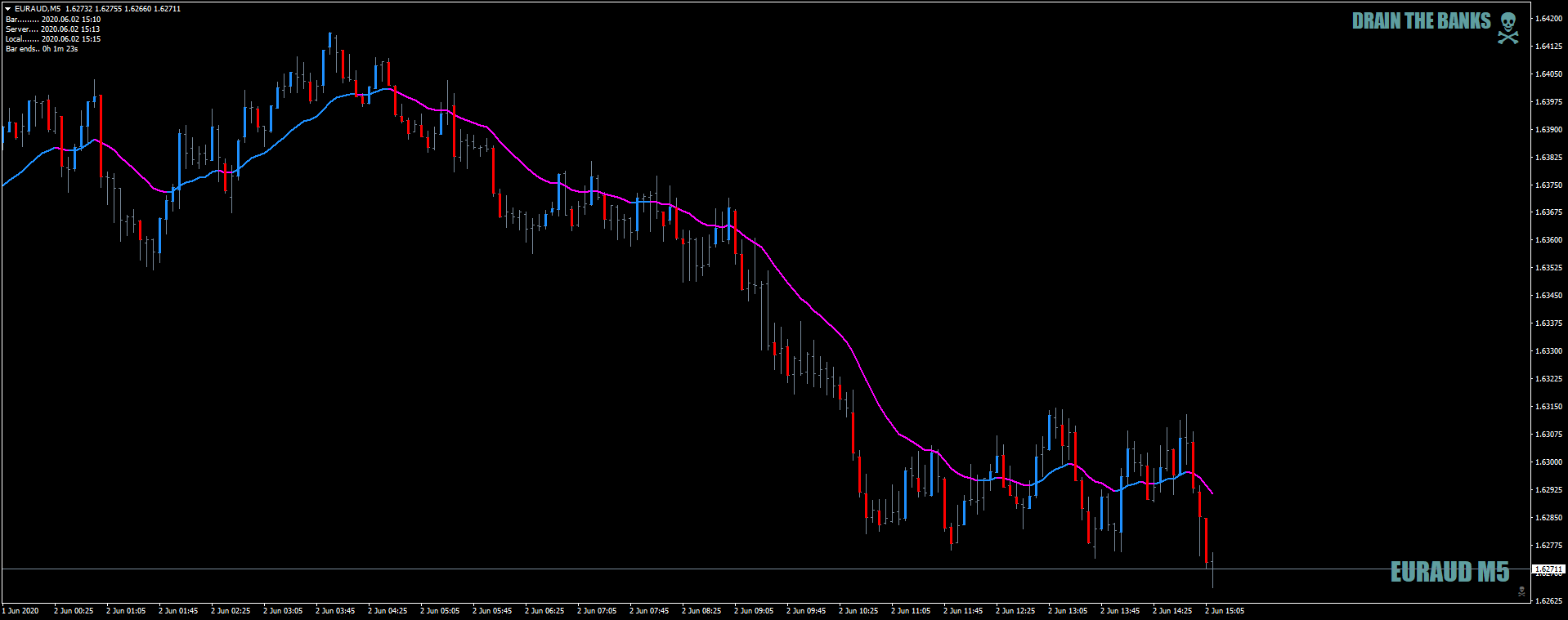Click the '2 Jun 14:25' time label
This screenshot has height=620, width=1568.
(1172, 610)
